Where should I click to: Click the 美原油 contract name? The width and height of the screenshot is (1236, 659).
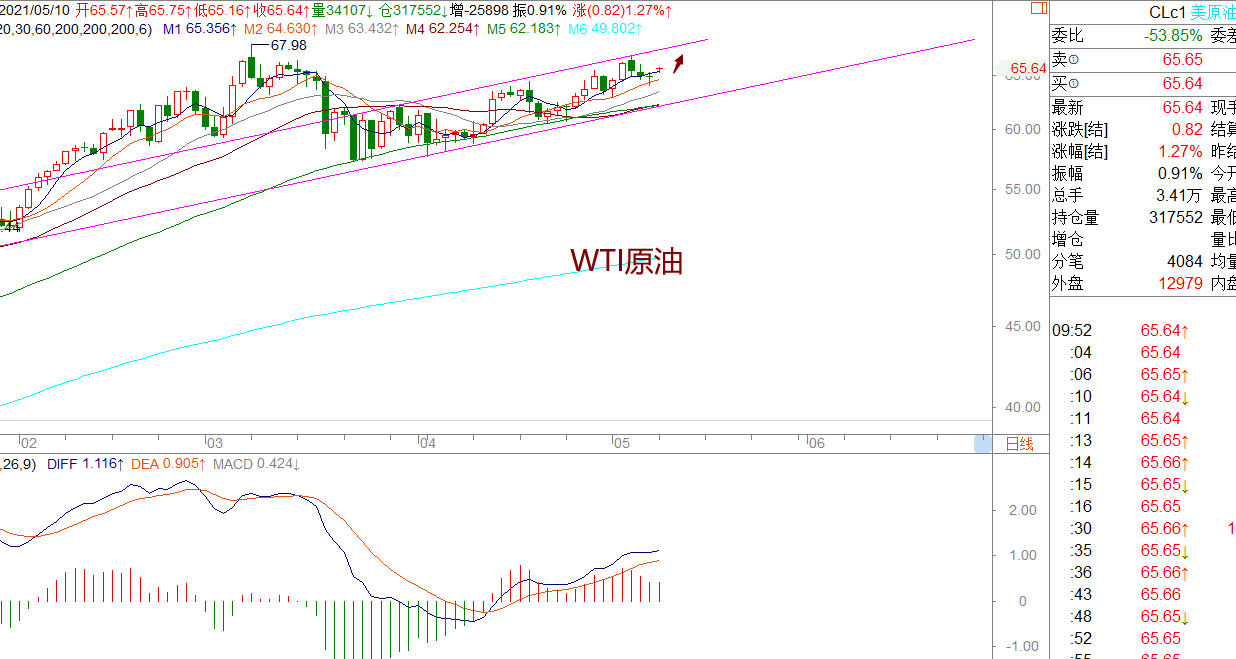1212,12
